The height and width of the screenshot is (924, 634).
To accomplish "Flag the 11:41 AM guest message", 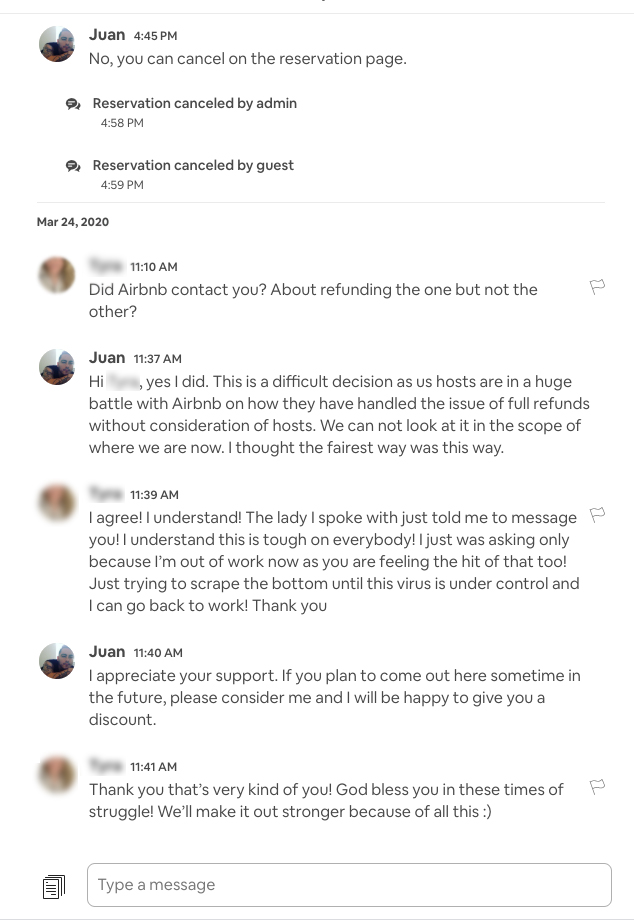I will (x=597, y=788).
